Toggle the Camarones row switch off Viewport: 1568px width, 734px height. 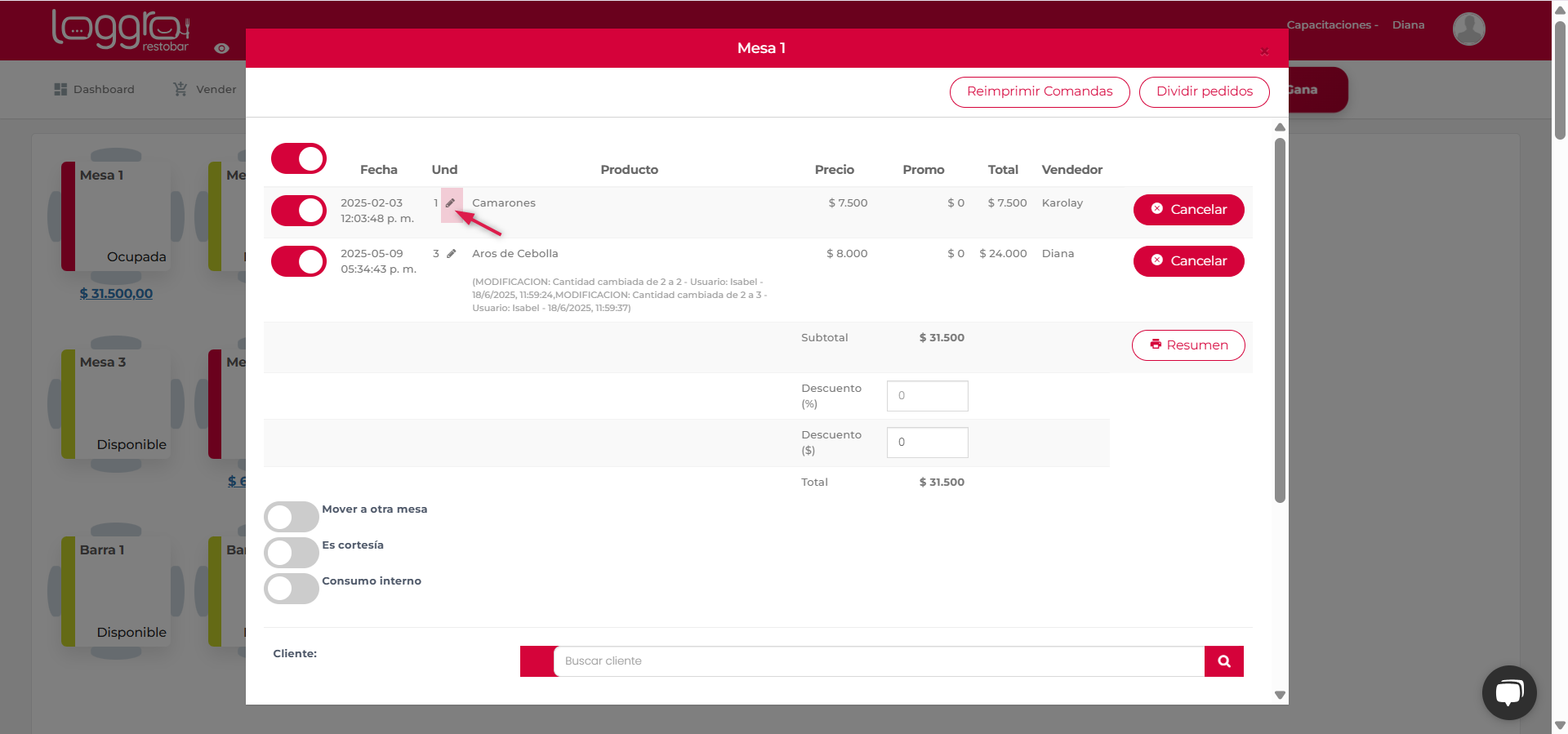(299, 211)
